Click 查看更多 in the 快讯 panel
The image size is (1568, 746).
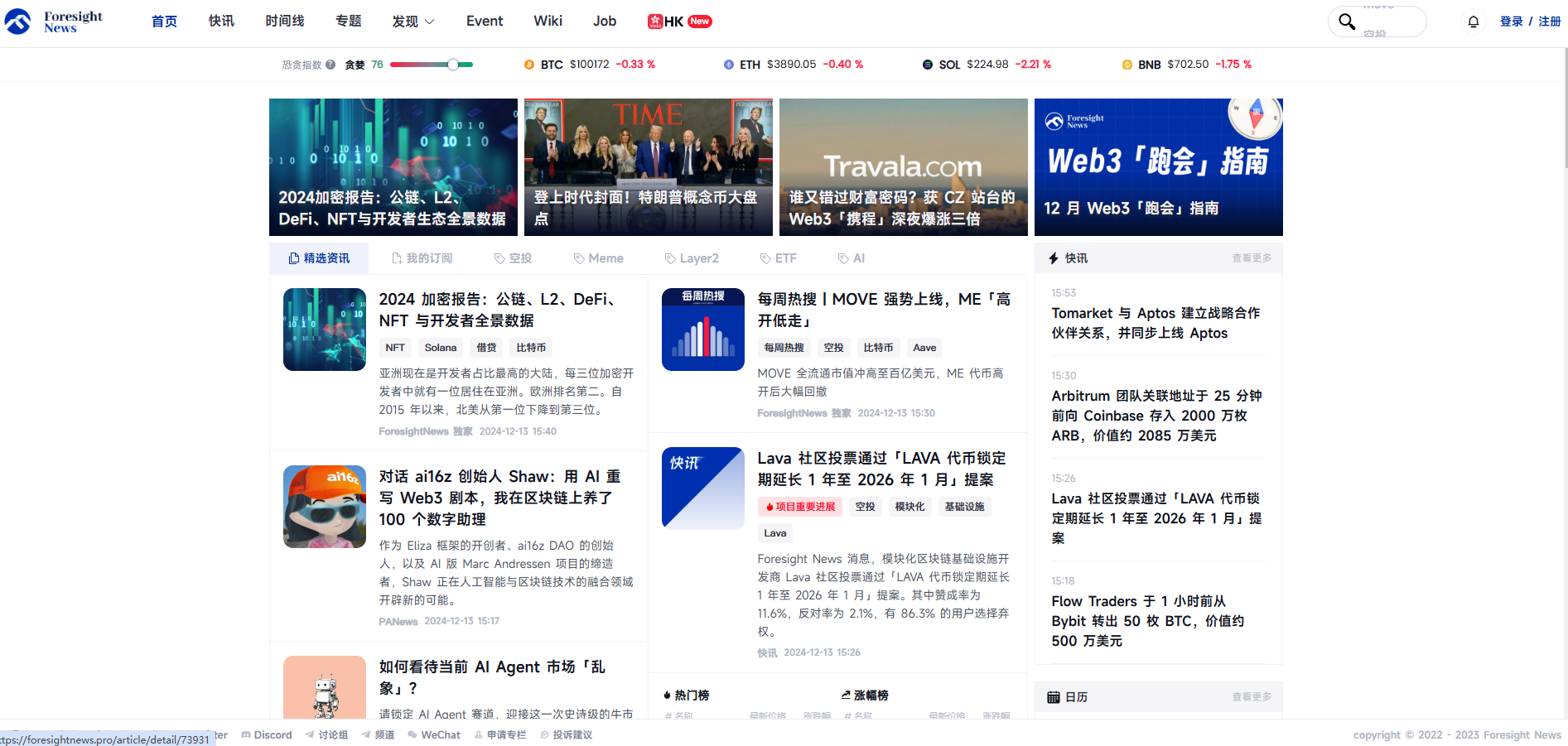click(x=1251, y=258)
